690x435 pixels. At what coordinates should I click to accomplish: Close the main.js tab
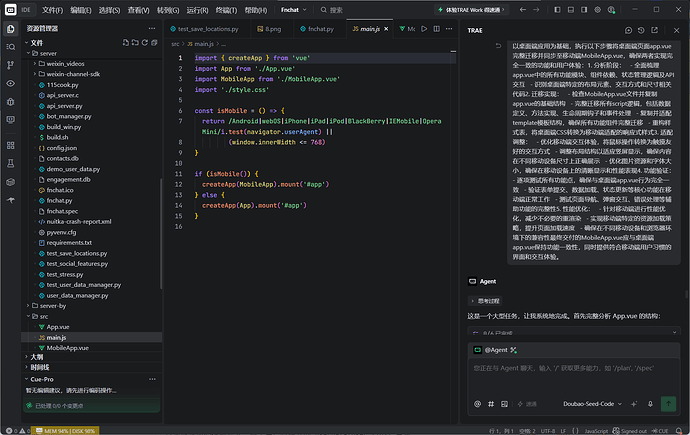[386, 29]
